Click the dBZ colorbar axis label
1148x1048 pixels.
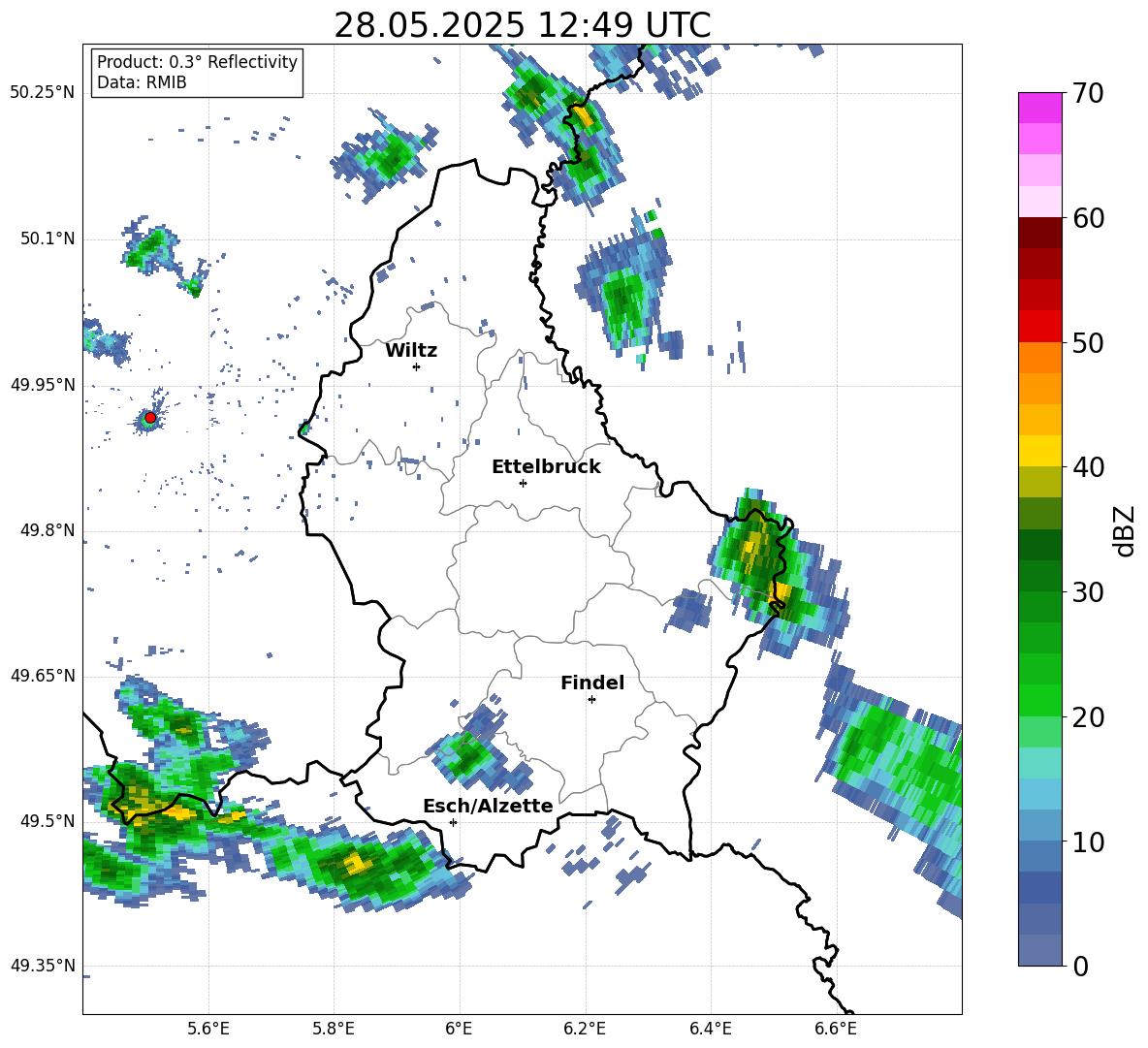(x=1126, y=530)
